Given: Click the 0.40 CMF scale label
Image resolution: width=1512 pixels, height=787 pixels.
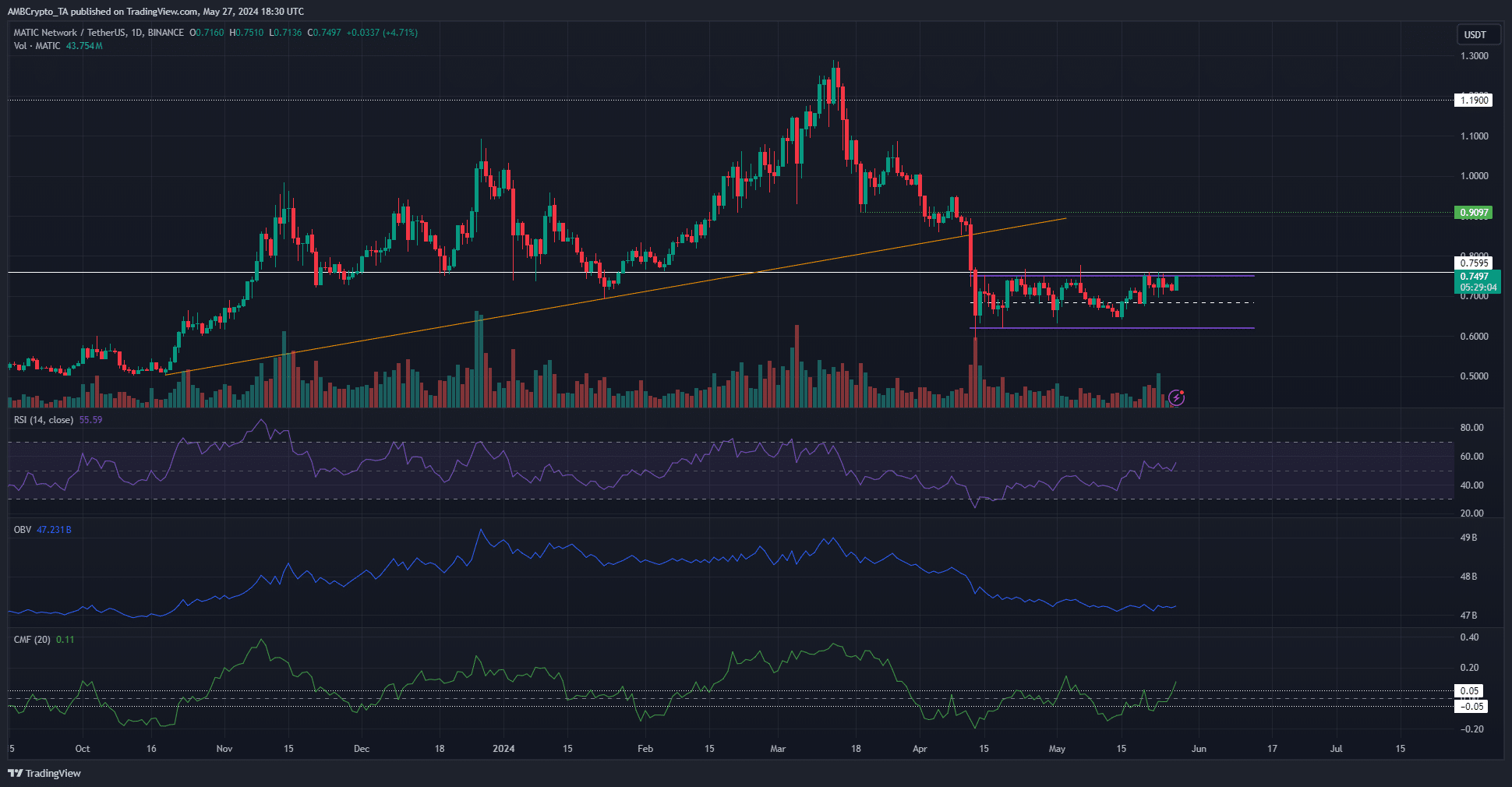Looking at the screenshot, I should 1469,637.
